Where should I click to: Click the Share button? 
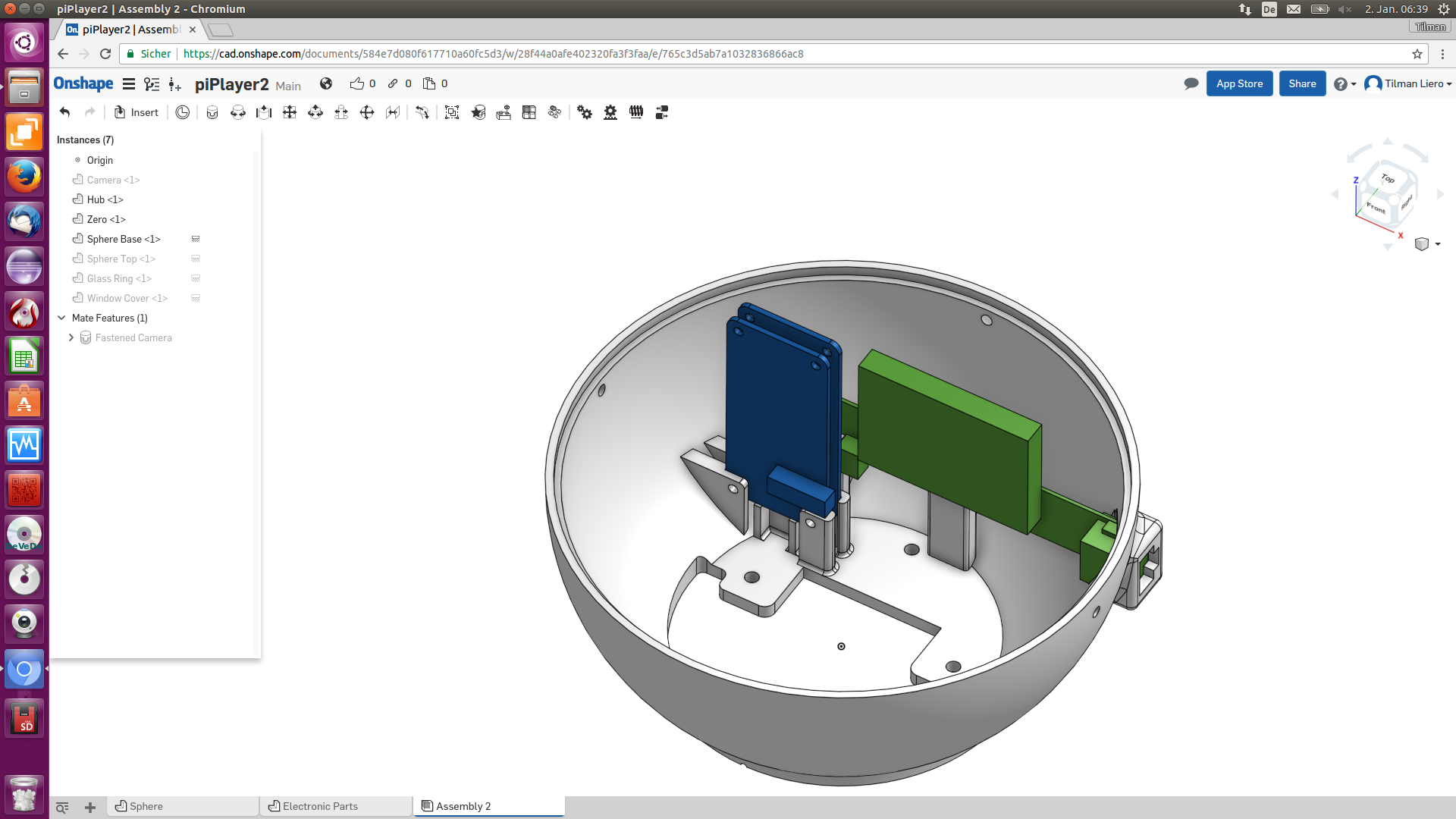[x=1302, y=83]
